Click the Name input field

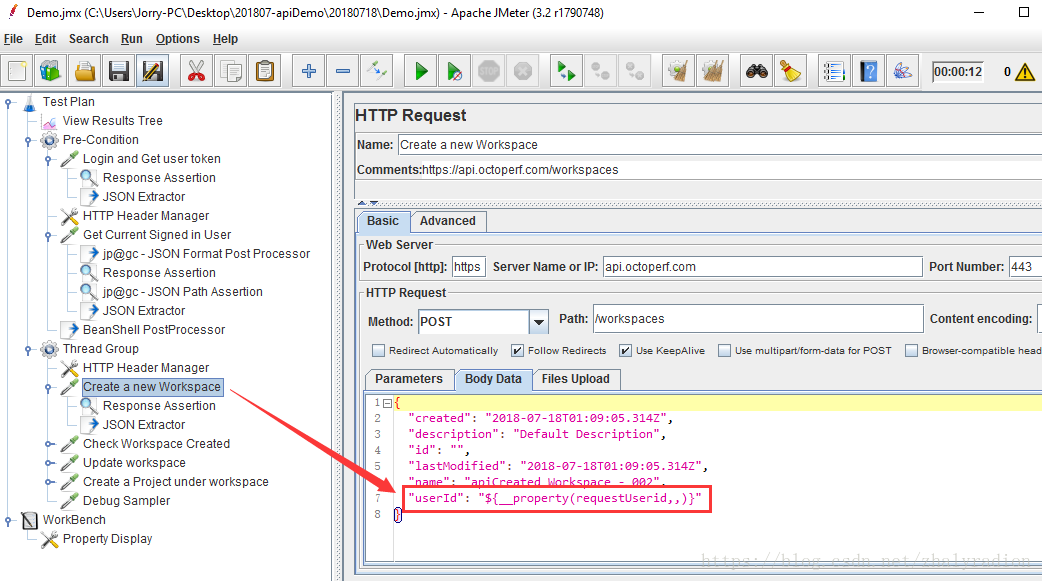point(720,145)
